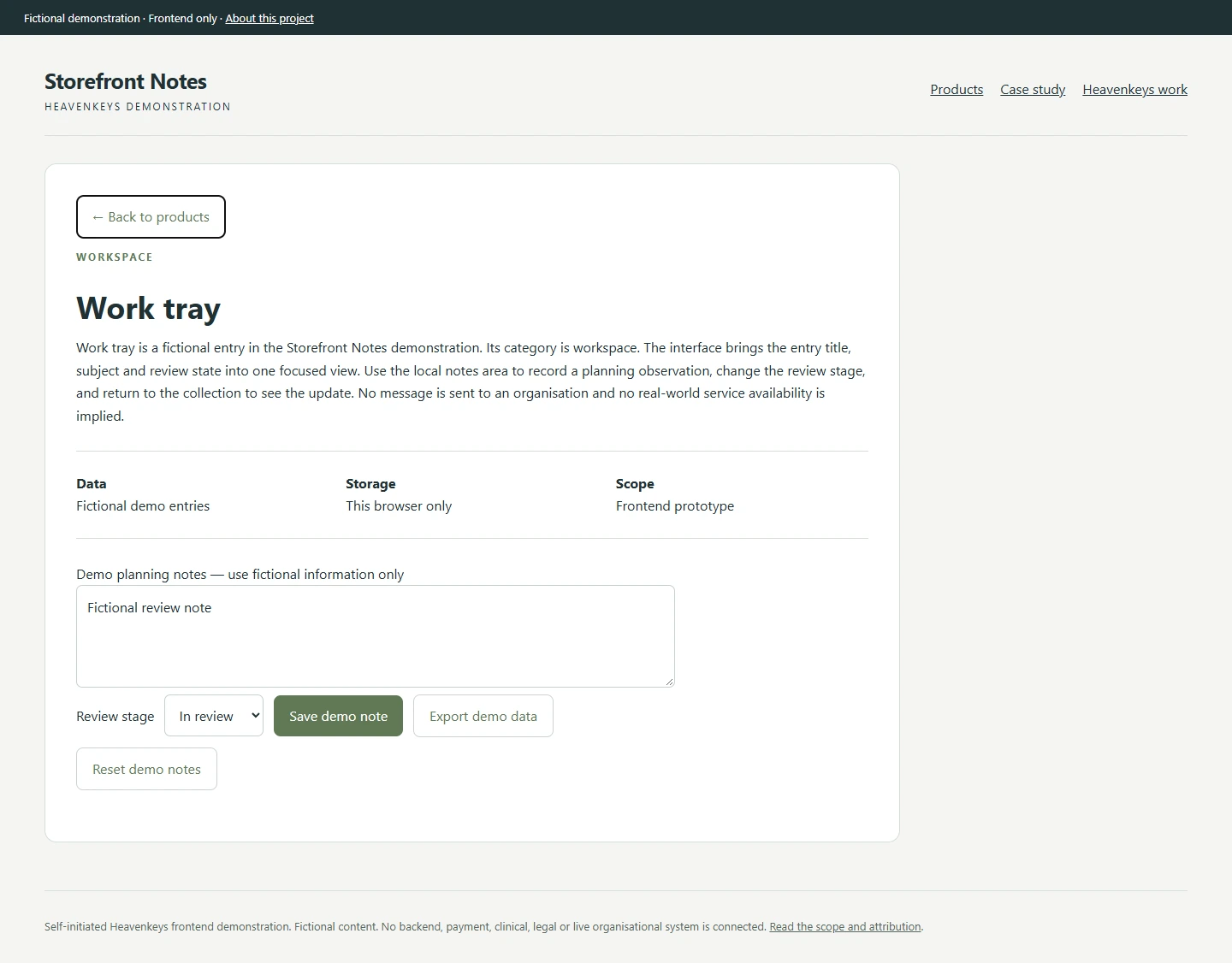Click the Back to products button
Screen dimensions: 1232x963
[151, 216]
